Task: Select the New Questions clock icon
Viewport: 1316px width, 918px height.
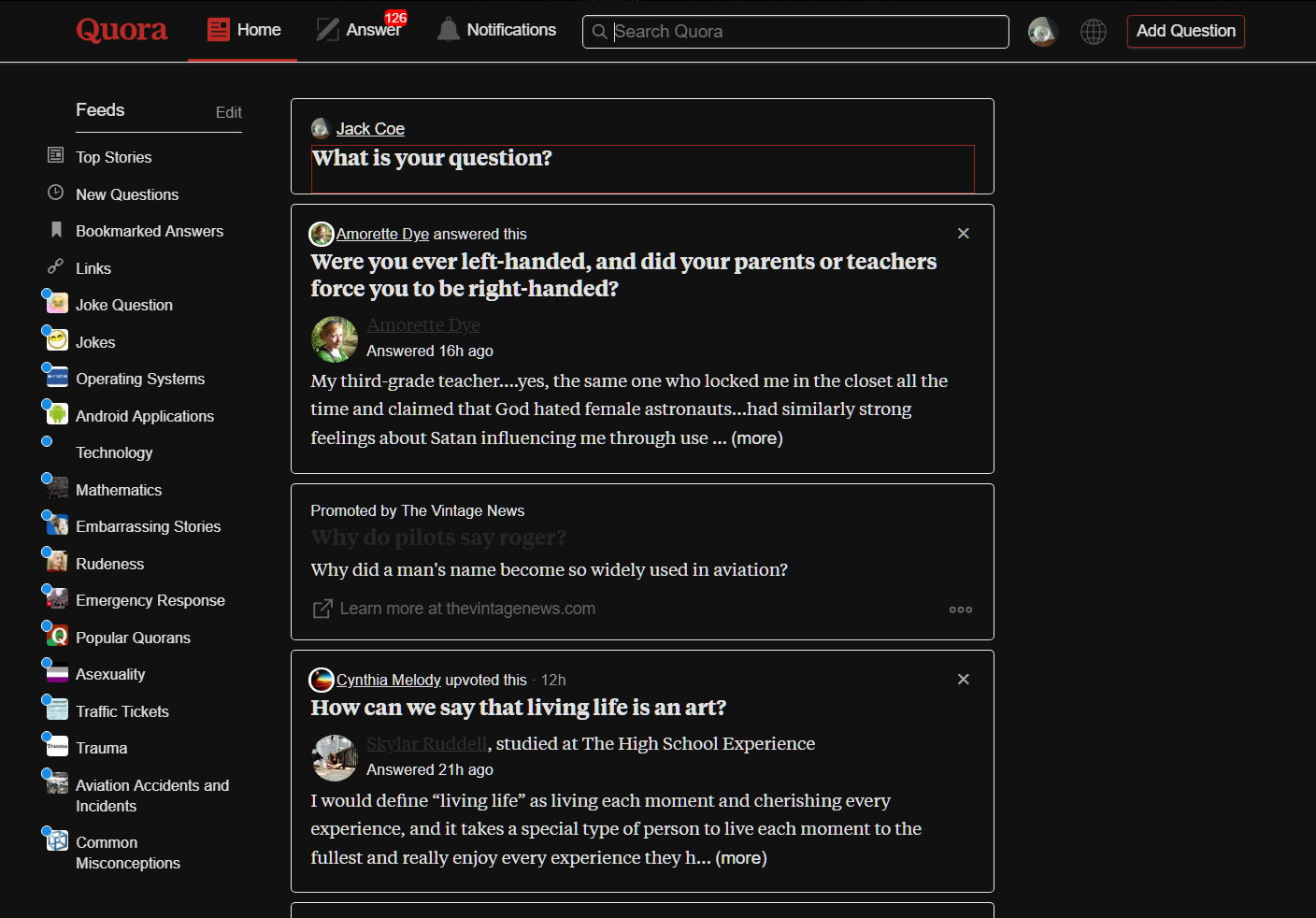Action: pos(56,194)
